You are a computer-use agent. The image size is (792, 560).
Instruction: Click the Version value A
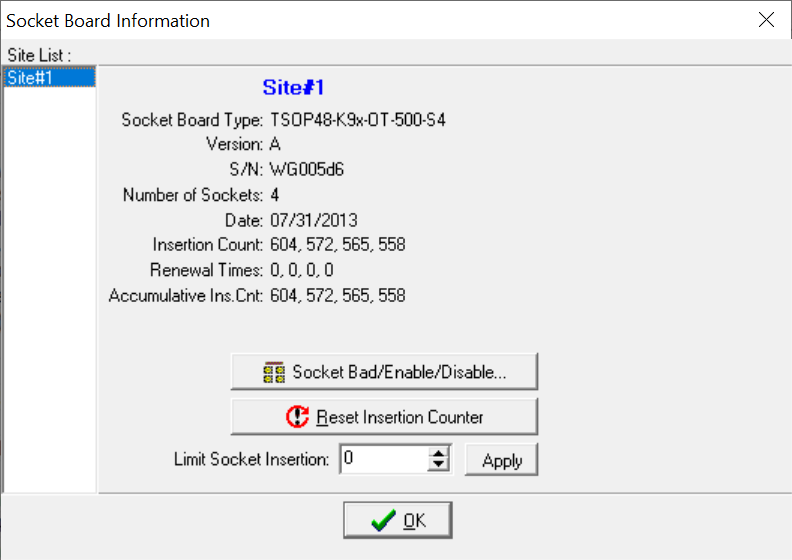(275, 144)
